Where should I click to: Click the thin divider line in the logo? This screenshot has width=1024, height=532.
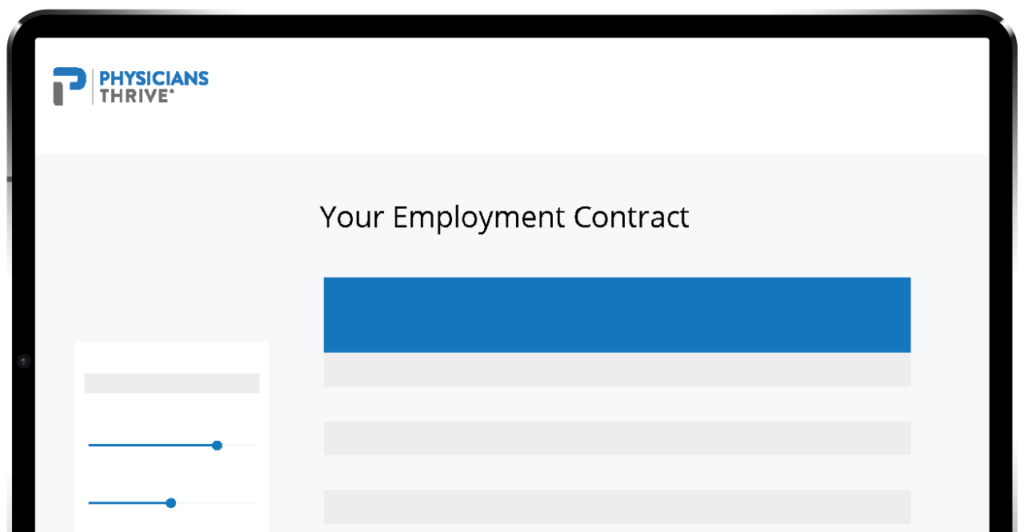93,86
